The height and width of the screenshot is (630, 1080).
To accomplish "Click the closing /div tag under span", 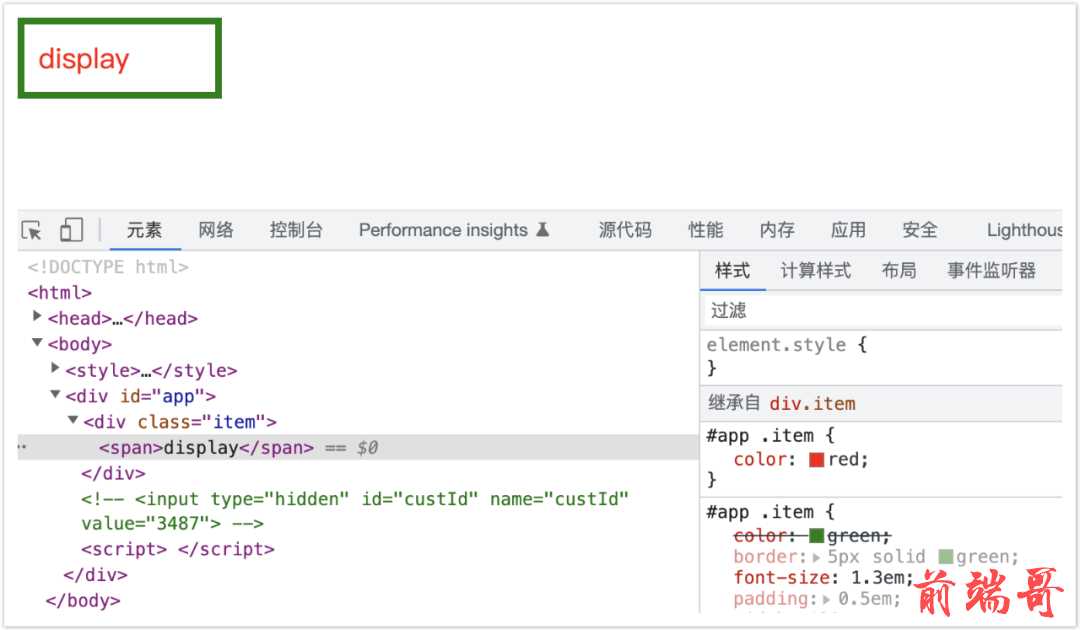I will (x=113, y=474).
